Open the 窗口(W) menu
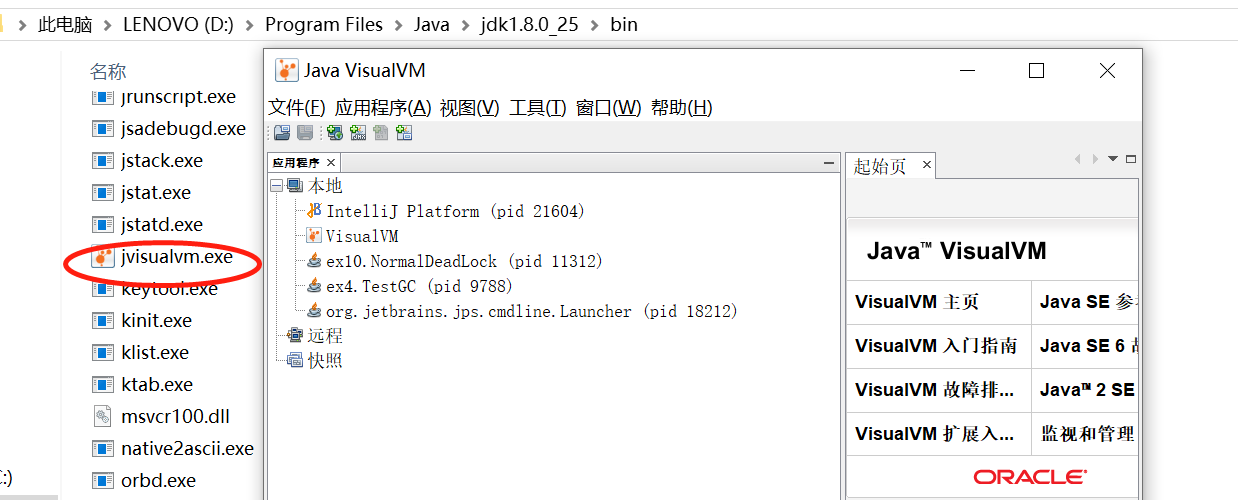Viewport: 1238px width, 500px height. pos(609,108)
